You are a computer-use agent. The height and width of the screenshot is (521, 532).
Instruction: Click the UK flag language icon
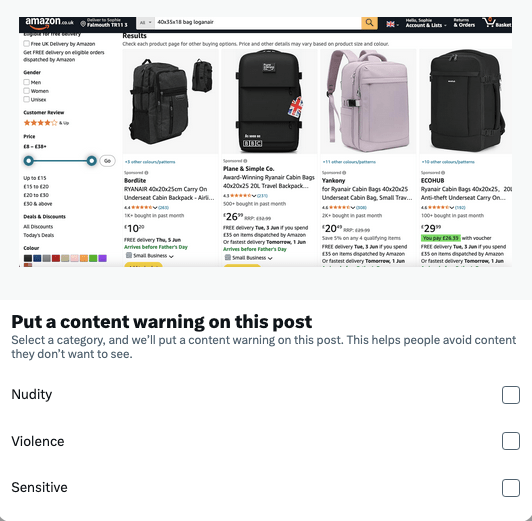[x=391, y=24]
